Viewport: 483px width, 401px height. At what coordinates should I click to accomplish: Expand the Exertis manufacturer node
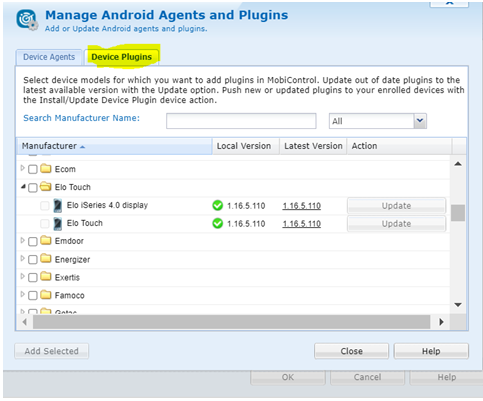tap(23, 276)
